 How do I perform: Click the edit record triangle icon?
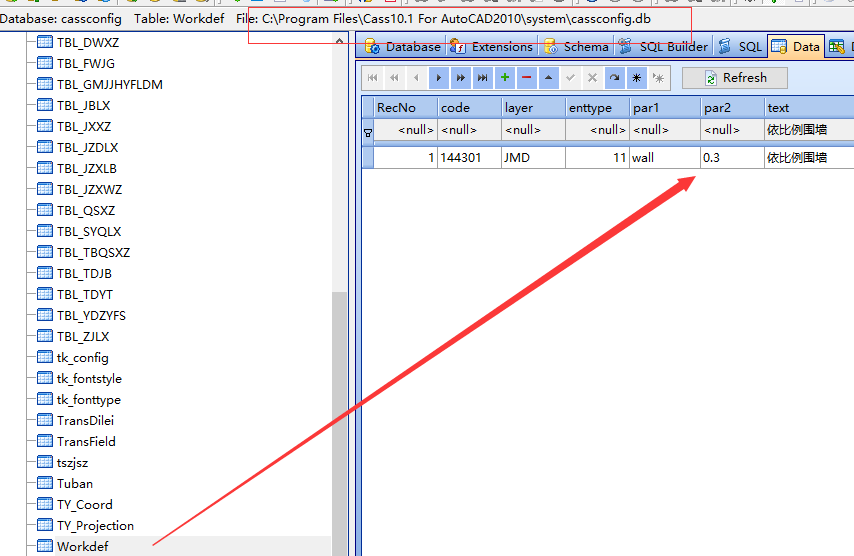point(548,78)
